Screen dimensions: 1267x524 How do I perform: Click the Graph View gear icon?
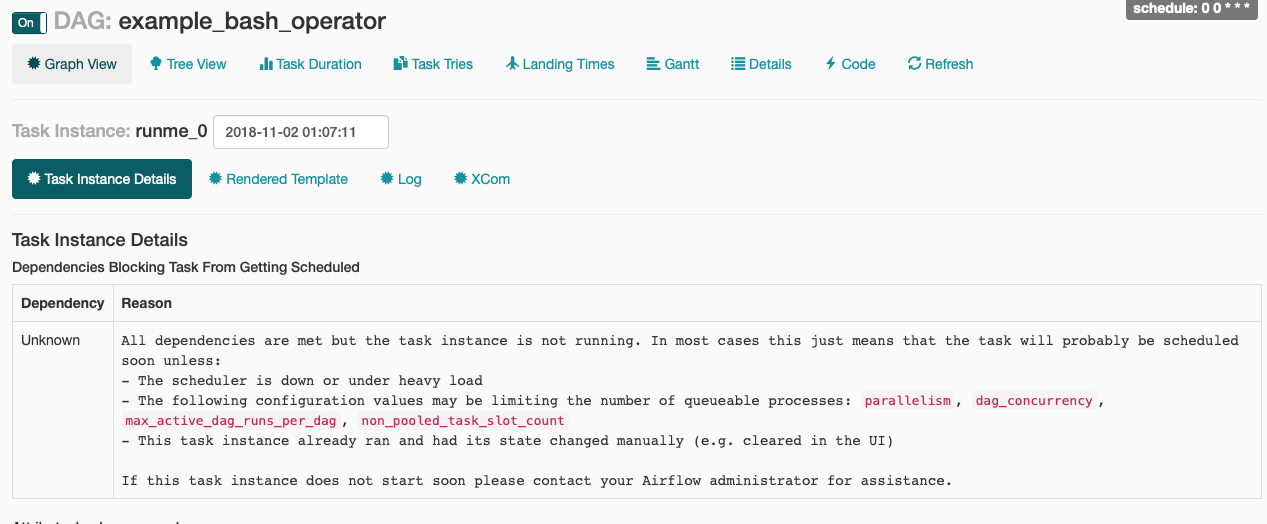click(34, 64)
